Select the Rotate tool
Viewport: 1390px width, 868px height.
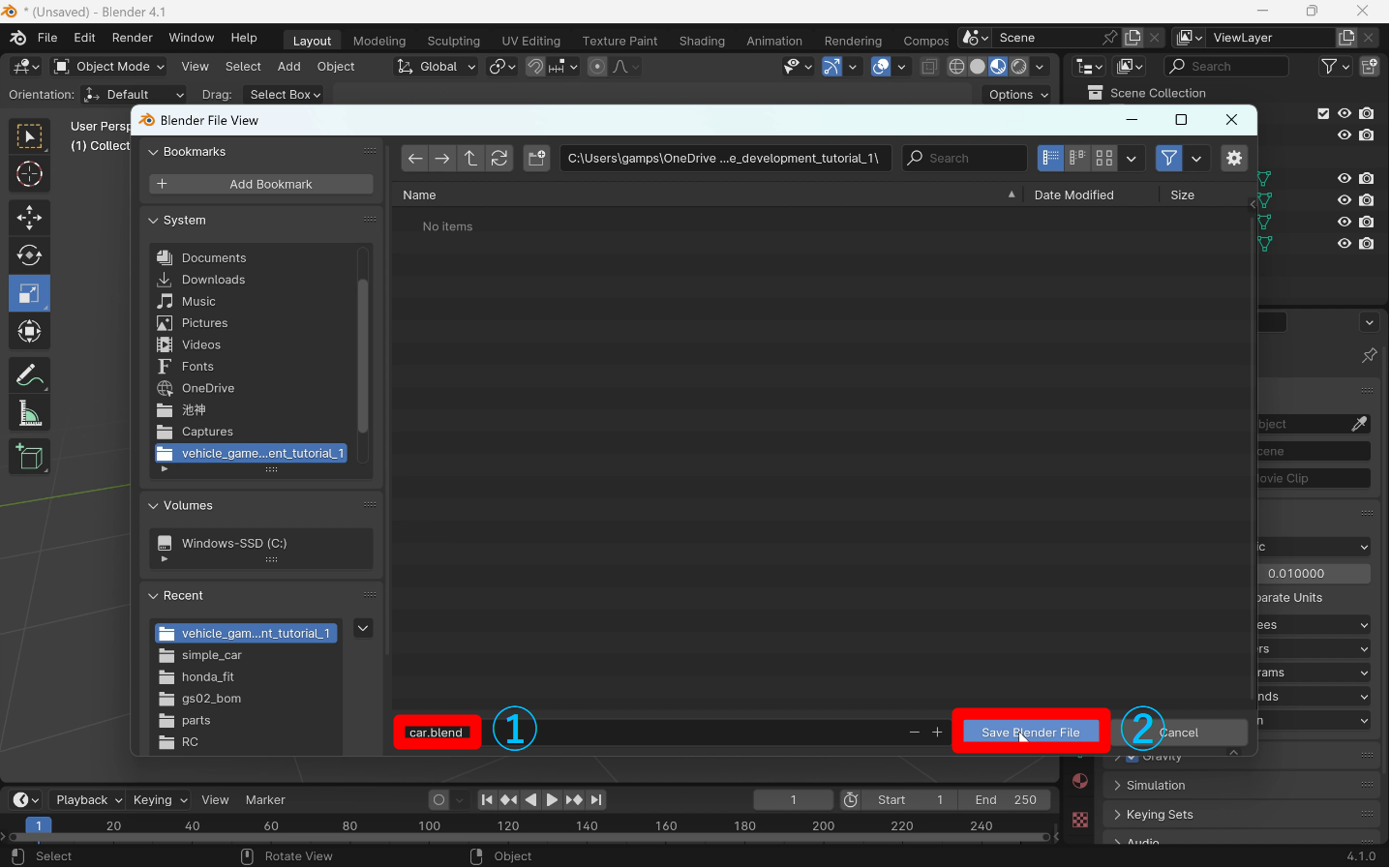(x=29, y=255)
